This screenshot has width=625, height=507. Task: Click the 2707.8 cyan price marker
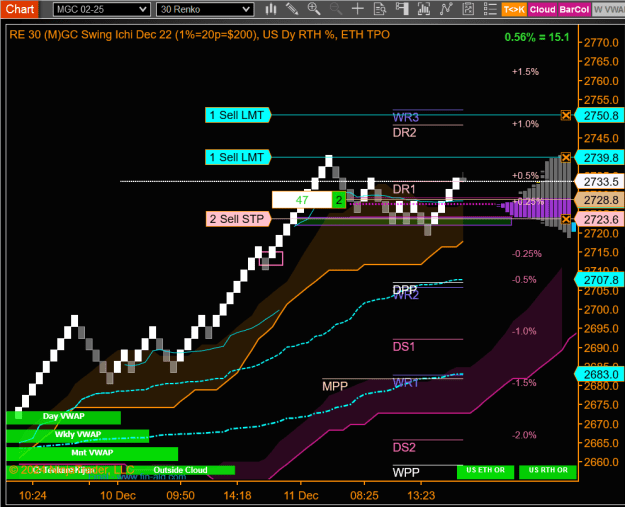(x=599, y=280)
